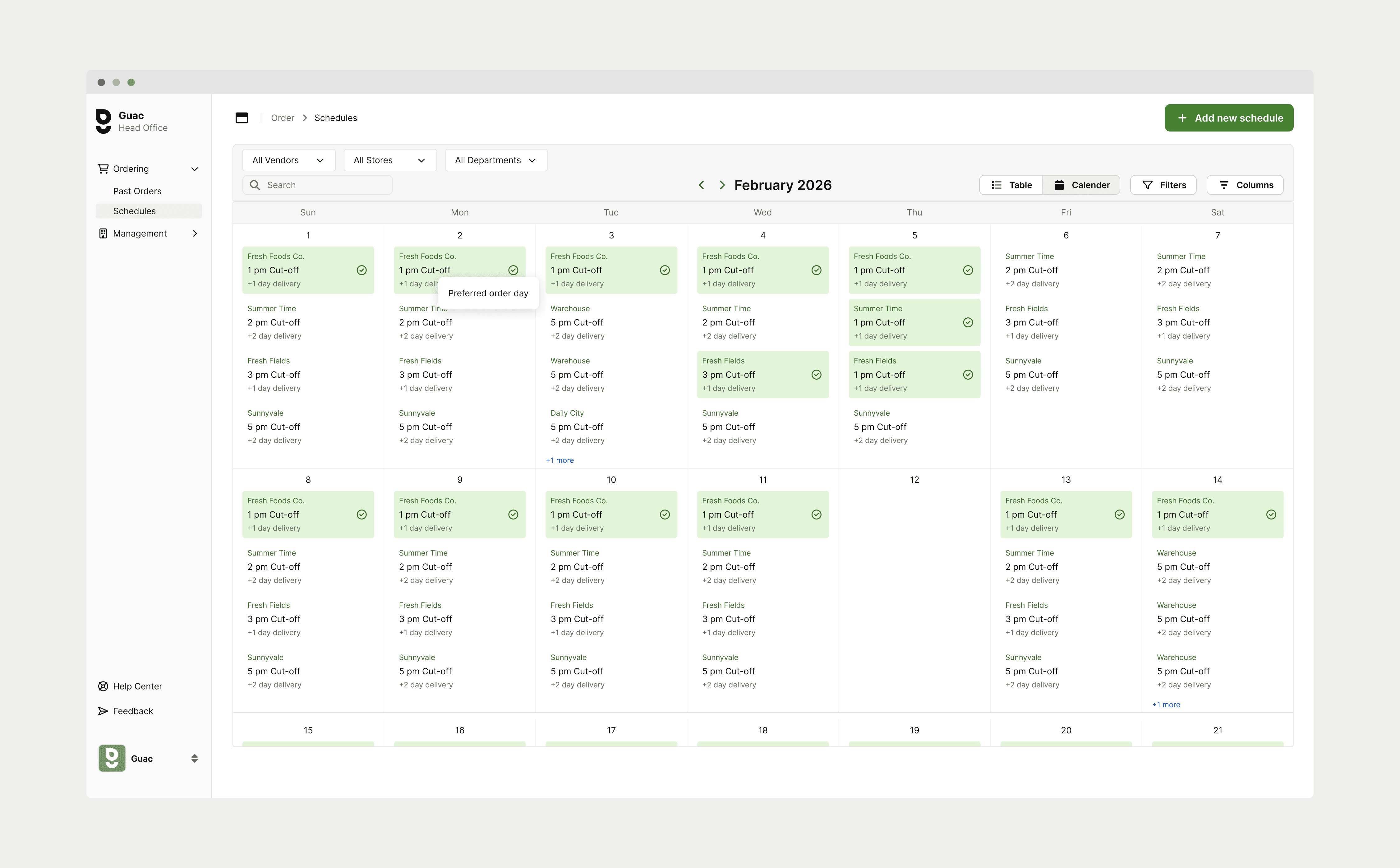
Task: Go to previous month arrow
Action: [701, 185]
